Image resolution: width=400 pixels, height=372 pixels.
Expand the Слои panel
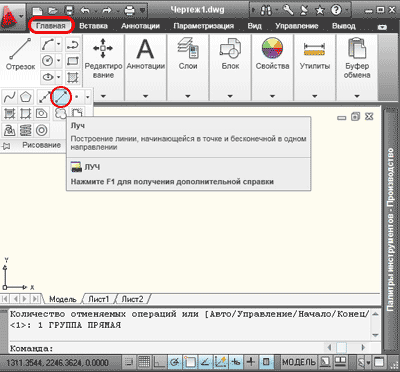point(188,97)
